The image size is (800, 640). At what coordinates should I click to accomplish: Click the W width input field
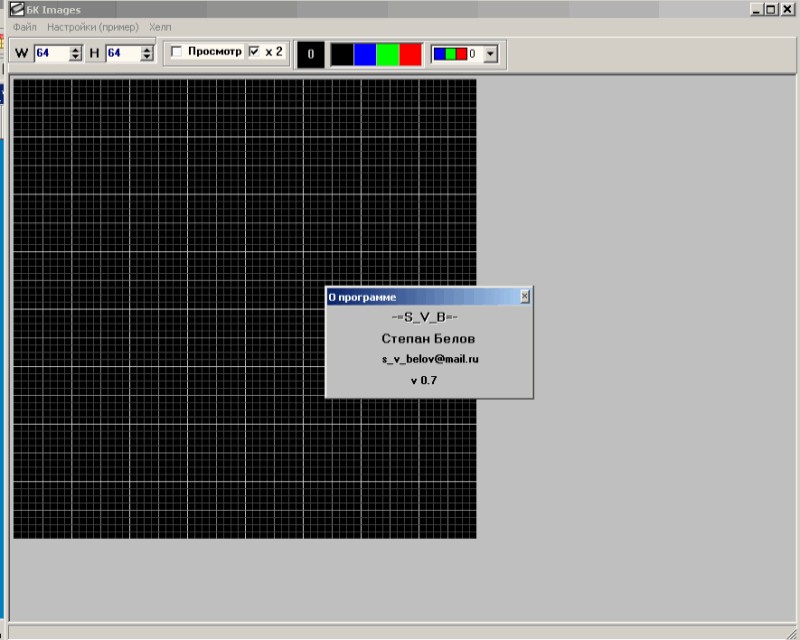click(x=51, y=53)
